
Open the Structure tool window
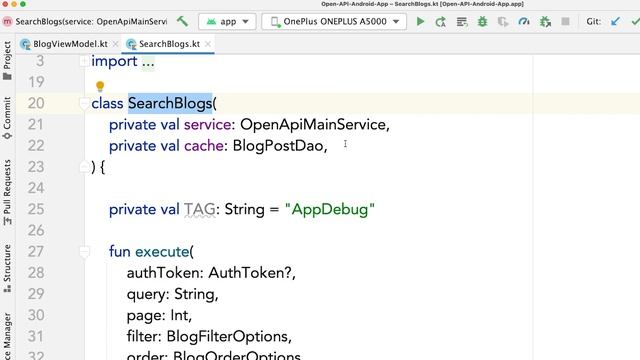(x=7, y=269)
